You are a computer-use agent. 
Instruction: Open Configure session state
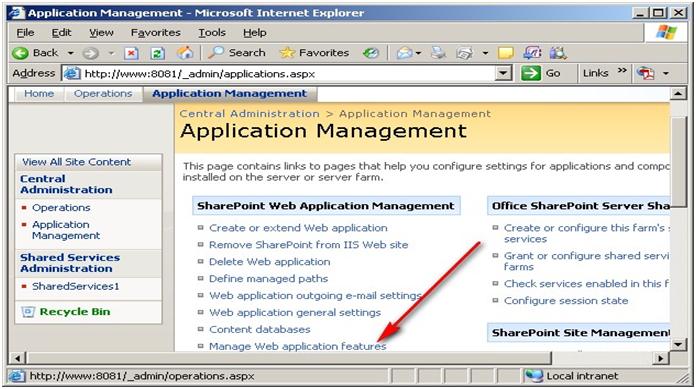(566, 301)
